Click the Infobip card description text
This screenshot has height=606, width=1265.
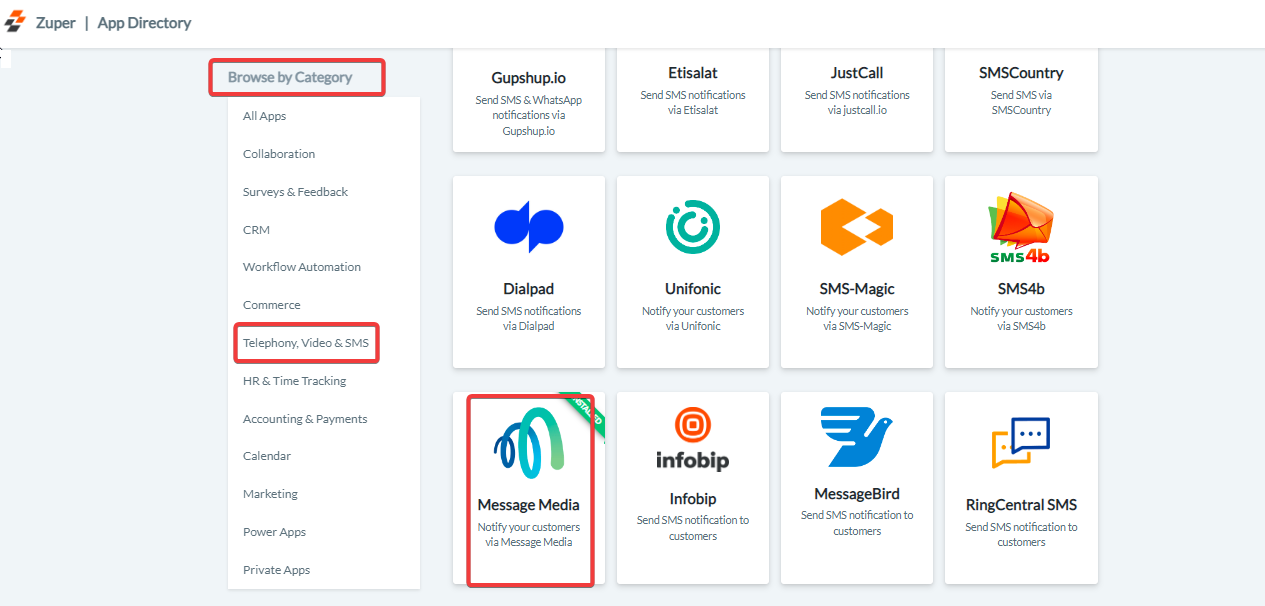coord(693,528)
